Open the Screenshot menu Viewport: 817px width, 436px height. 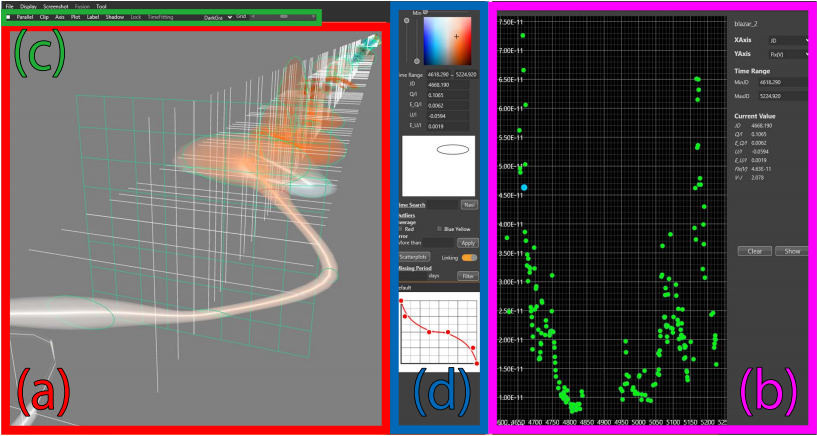56,6
